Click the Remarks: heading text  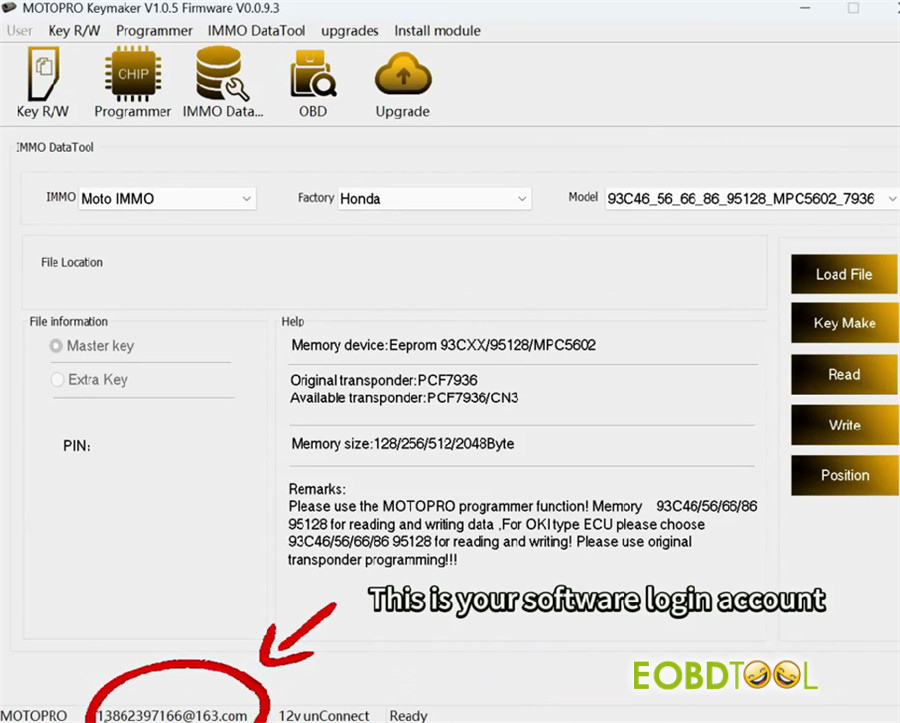317,489
